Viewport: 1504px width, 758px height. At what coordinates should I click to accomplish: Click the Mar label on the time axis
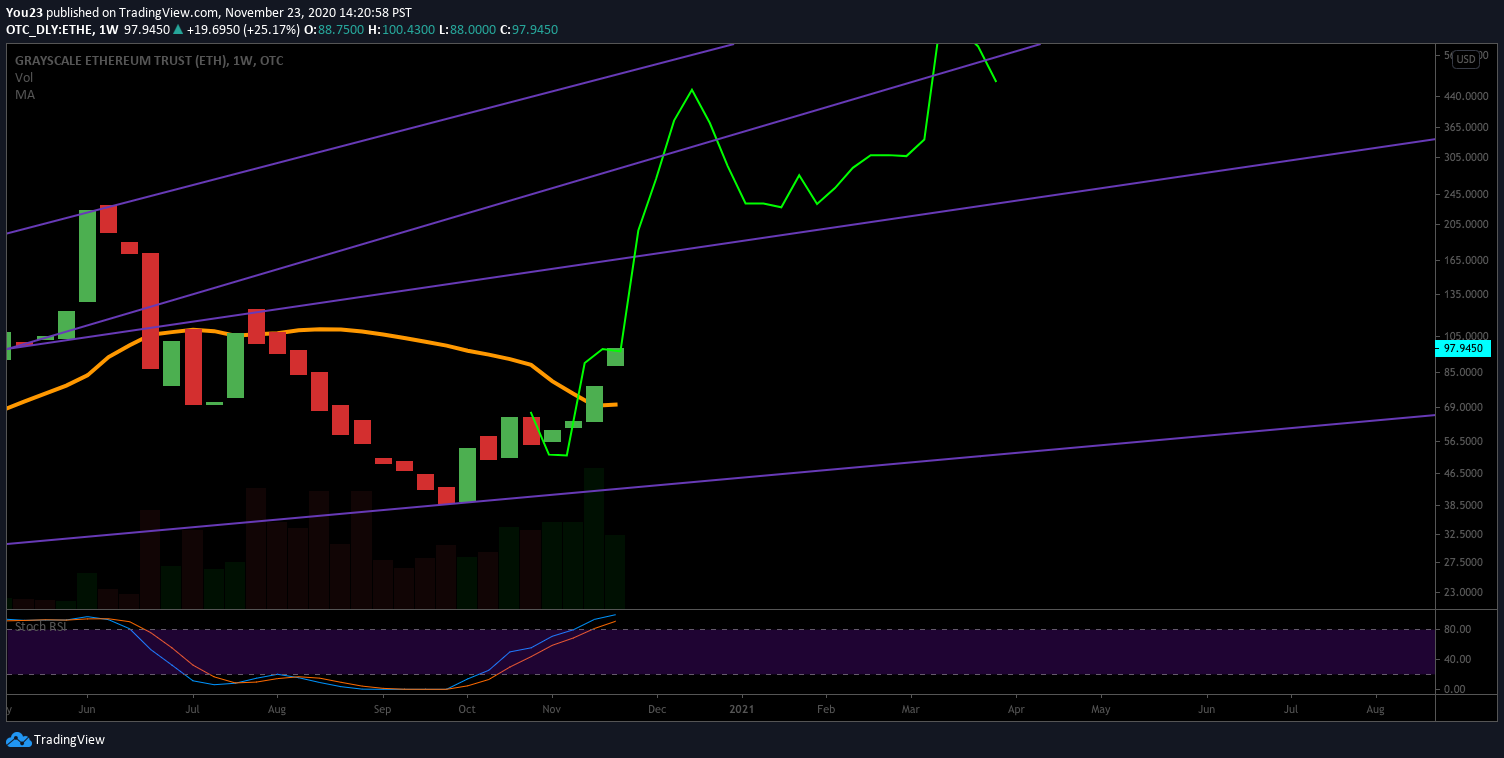pyautogui.click(x=911, y=709)
